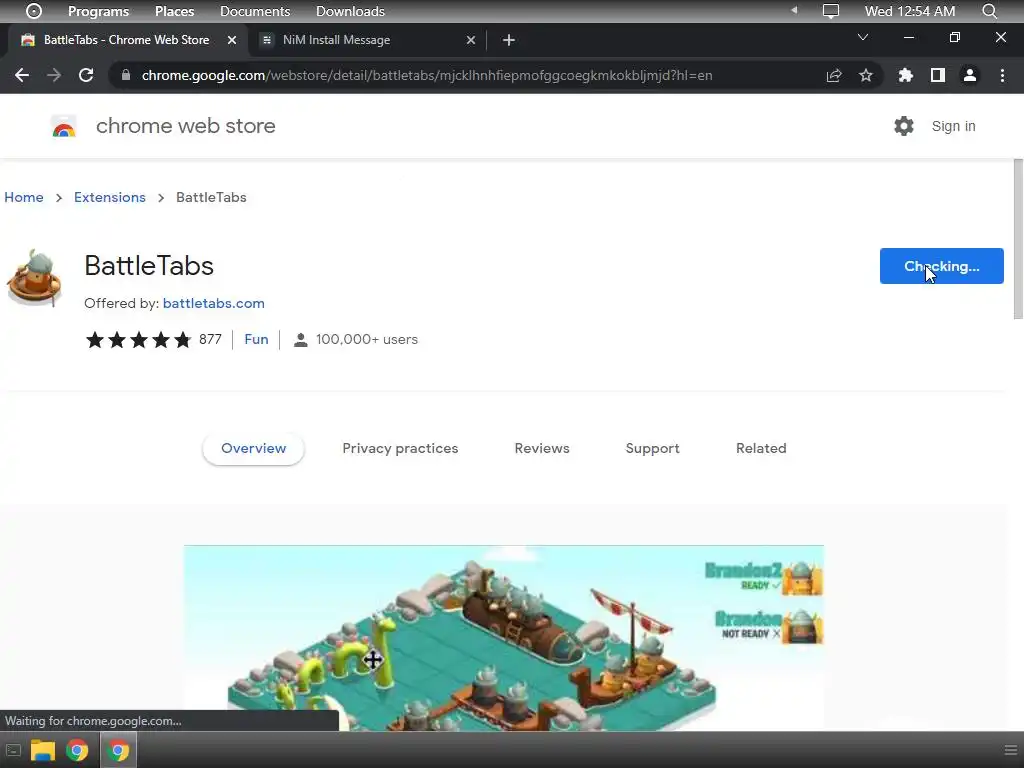Open the Extensions puzzle icon
This screenshot has width=1024, height=768.
[x=906, y=75]
